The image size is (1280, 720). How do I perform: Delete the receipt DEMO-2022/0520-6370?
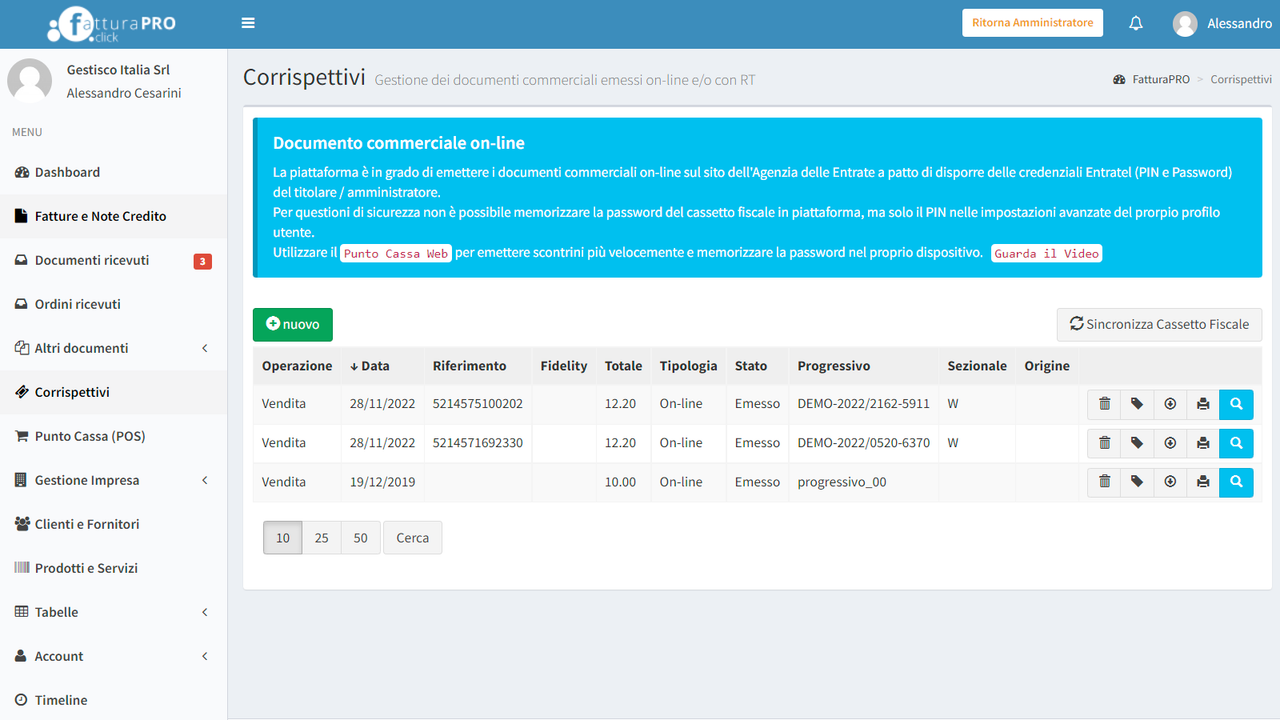coord(1104,443)
